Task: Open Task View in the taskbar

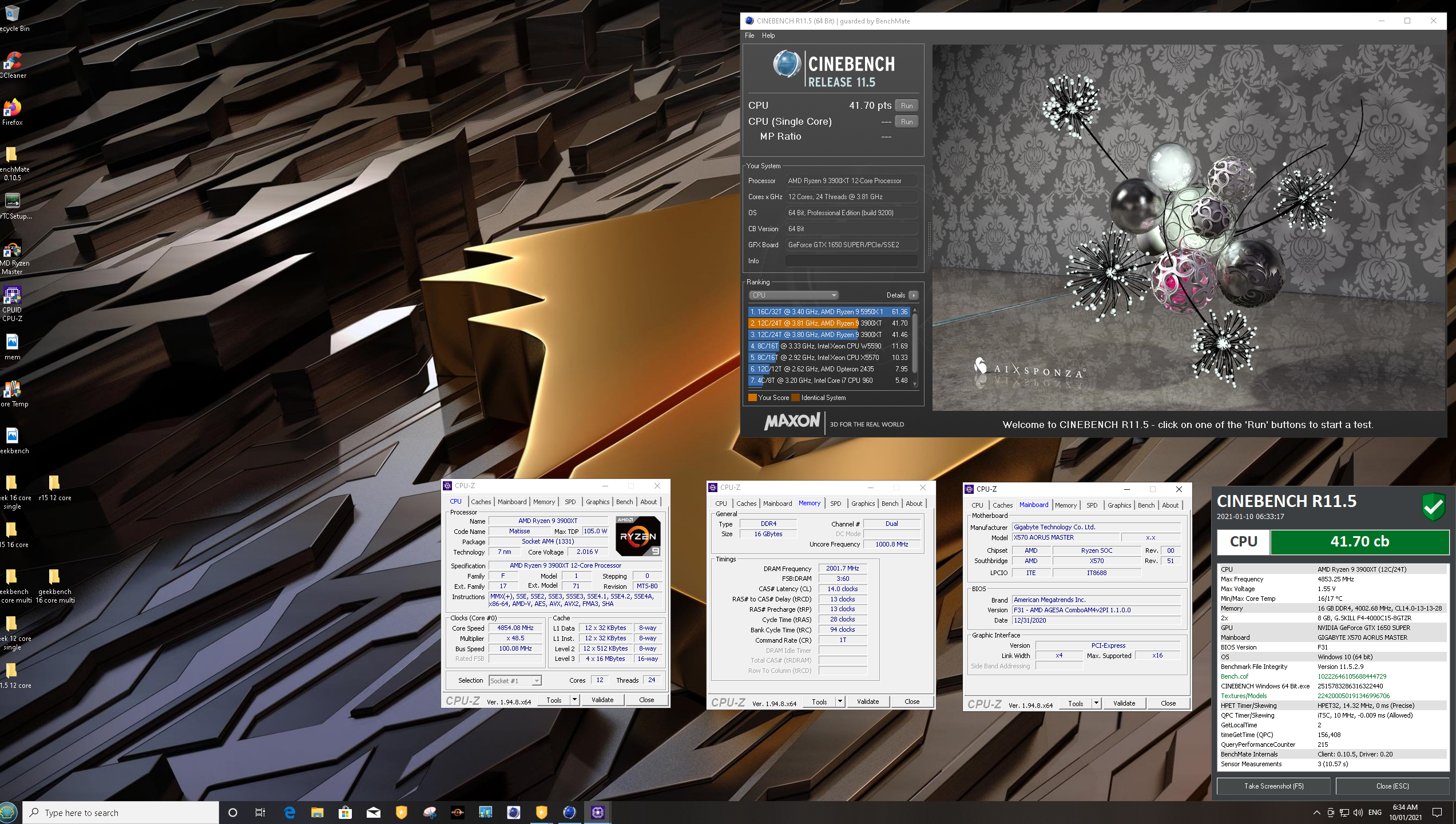Action: [260, 813]
